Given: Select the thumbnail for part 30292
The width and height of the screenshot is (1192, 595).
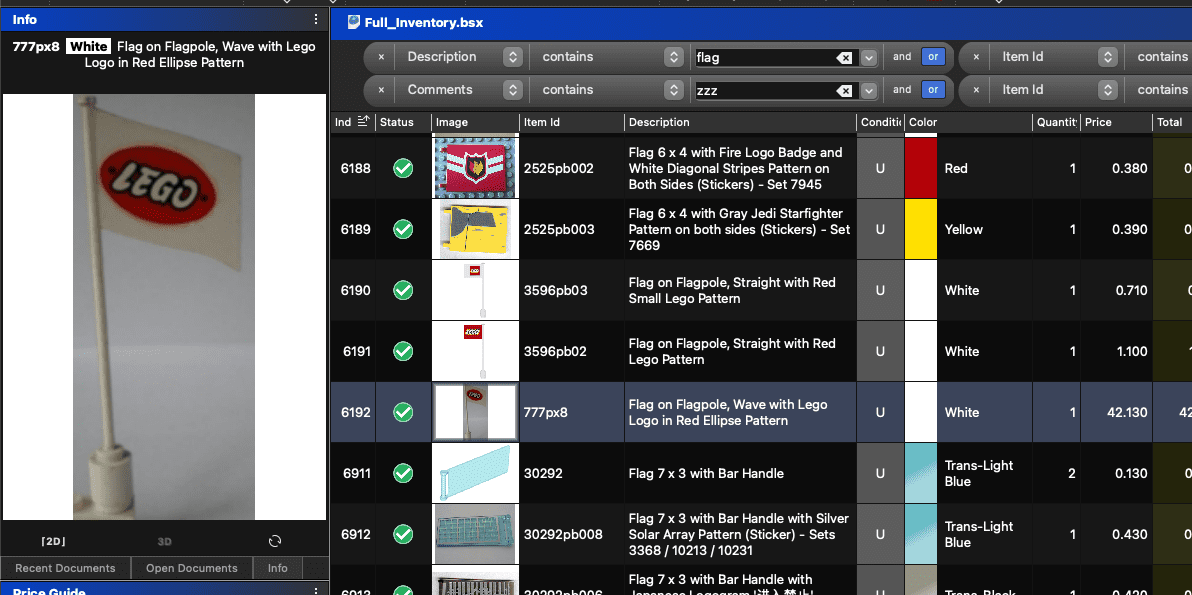Looking at the screenshot, I should tap(474, 473).
